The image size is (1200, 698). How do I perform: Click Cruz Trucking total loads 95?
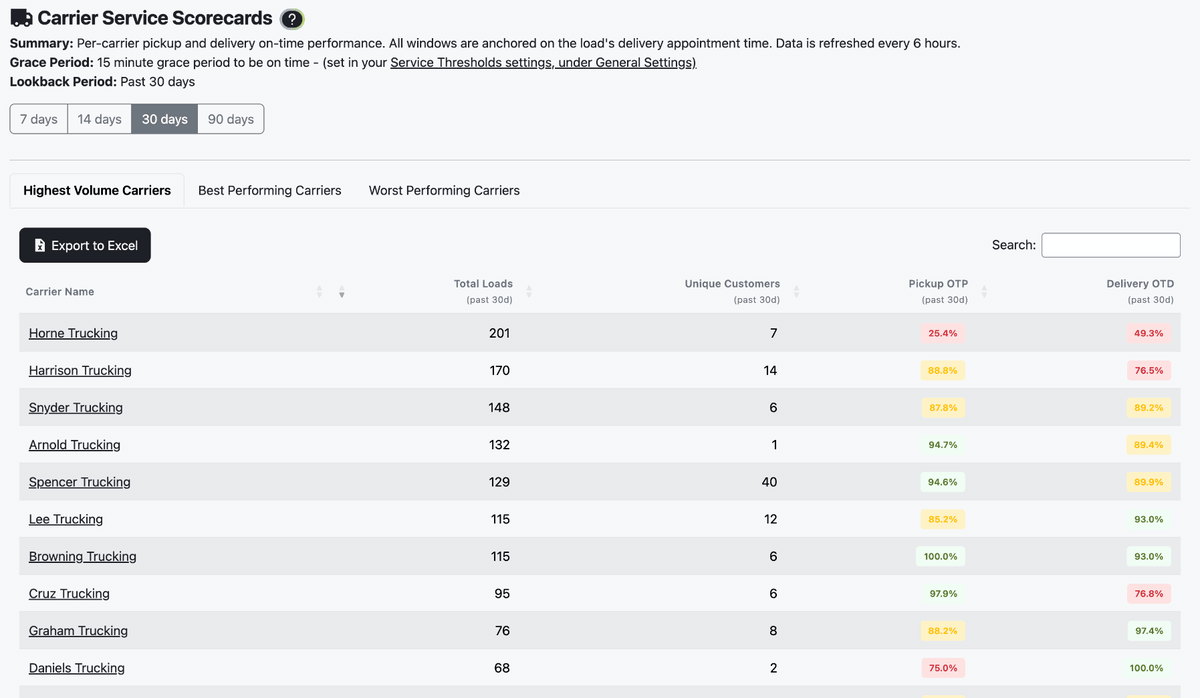(502, 593)
